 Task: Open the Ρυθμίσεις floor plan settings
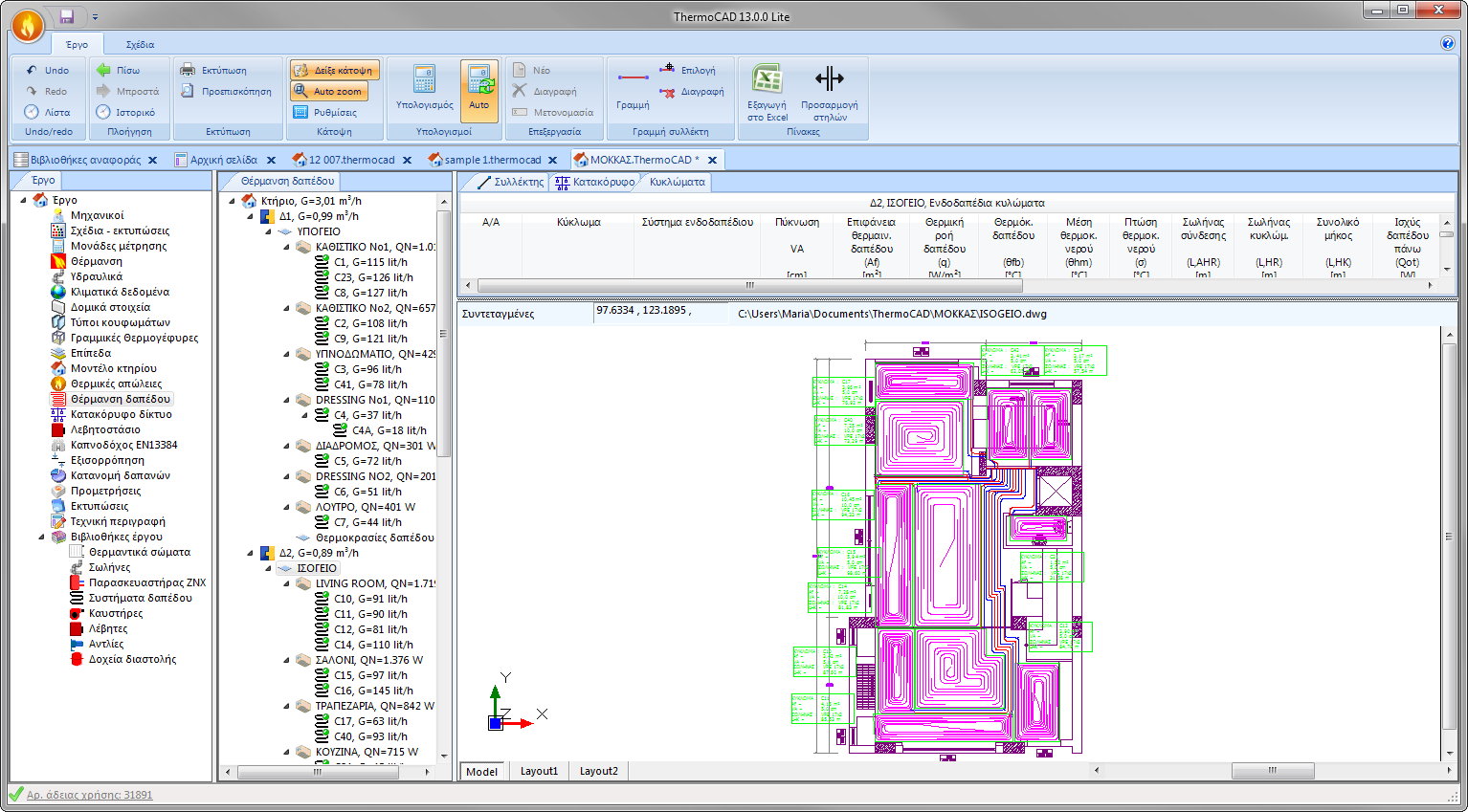(328, 112)
